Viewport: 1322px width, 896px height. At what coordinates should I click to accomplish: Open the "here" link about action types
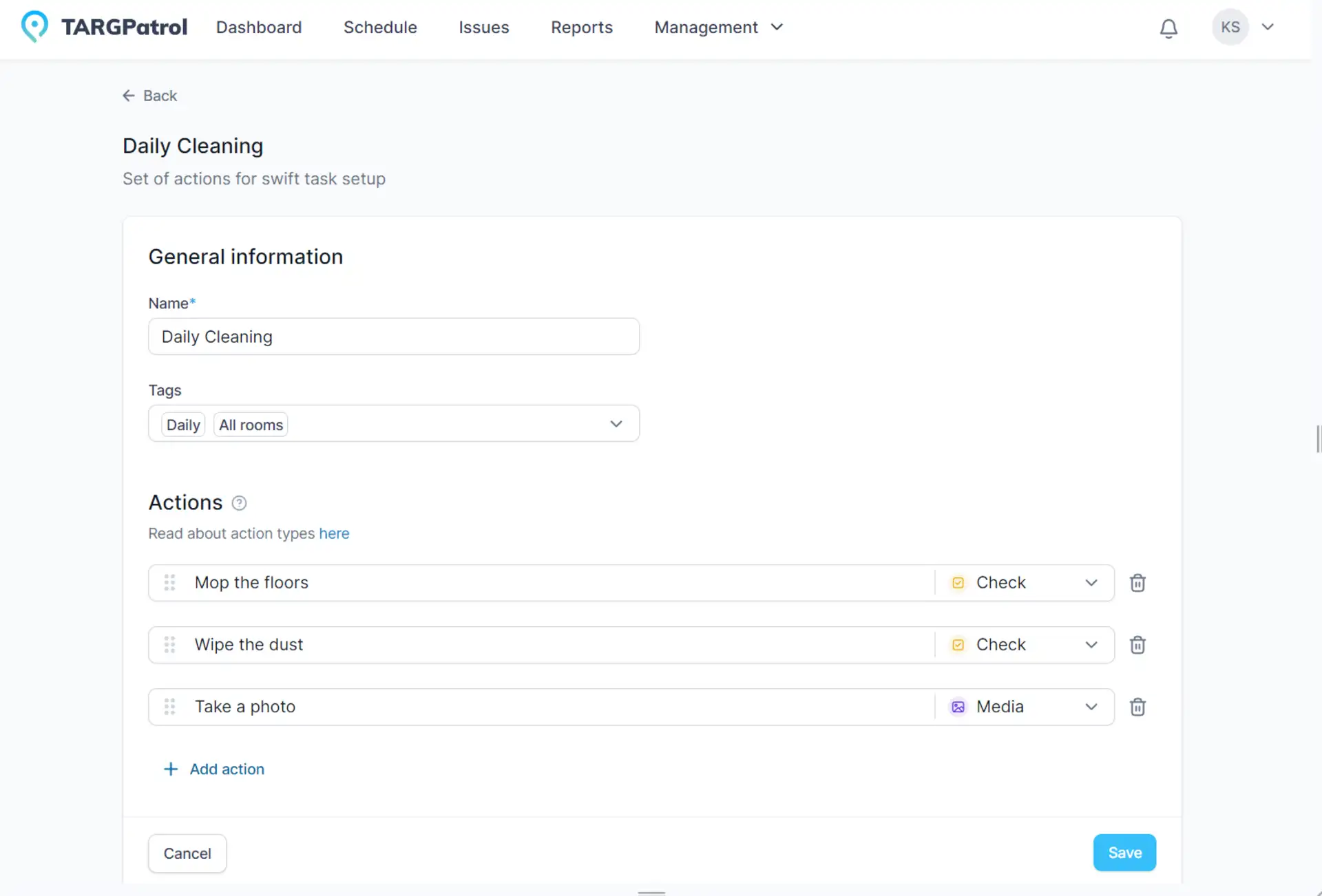click(x=334, y=533)
